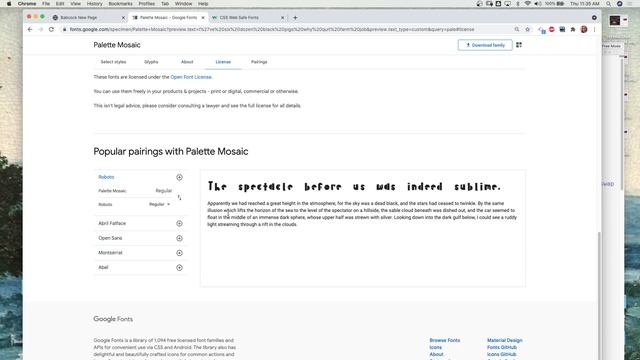Open Roboto Regular style dropdown
The width and height of the screenshot is (640, 360).
[x=159, y=204]
